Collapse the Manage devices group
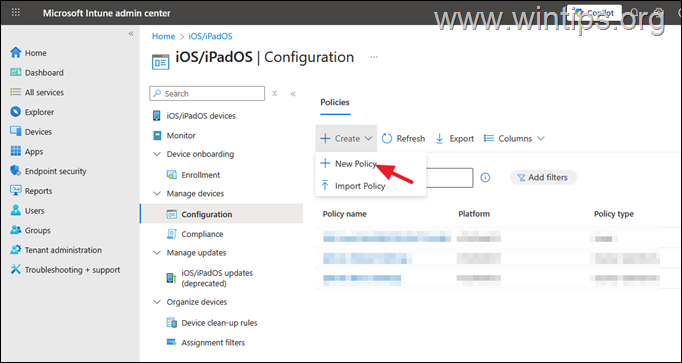The image size is (682, 363). (157, 193)
